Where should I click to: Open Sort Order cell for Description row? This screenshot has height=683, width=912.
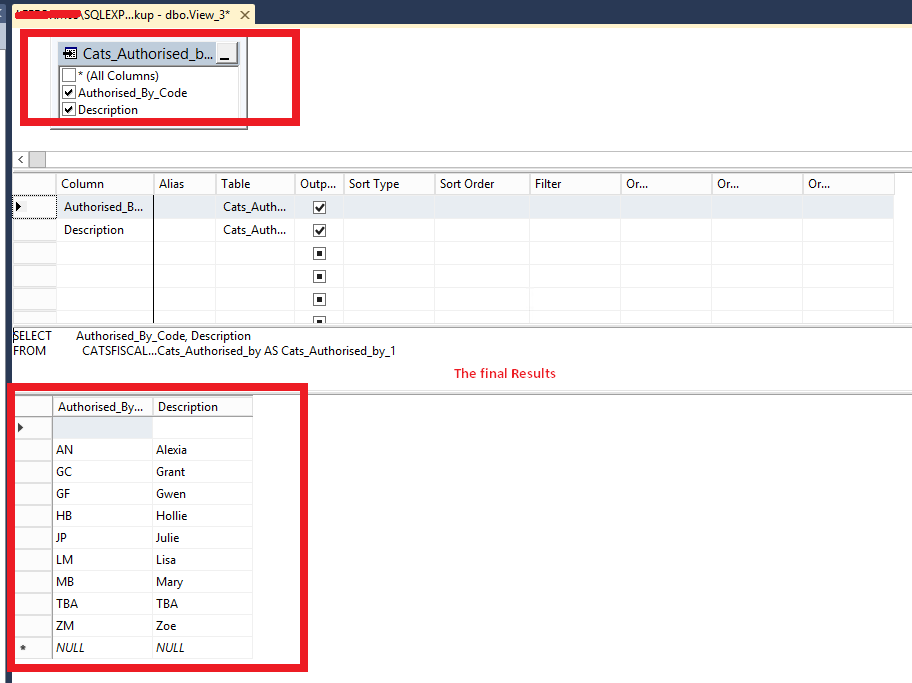(481, 230)
